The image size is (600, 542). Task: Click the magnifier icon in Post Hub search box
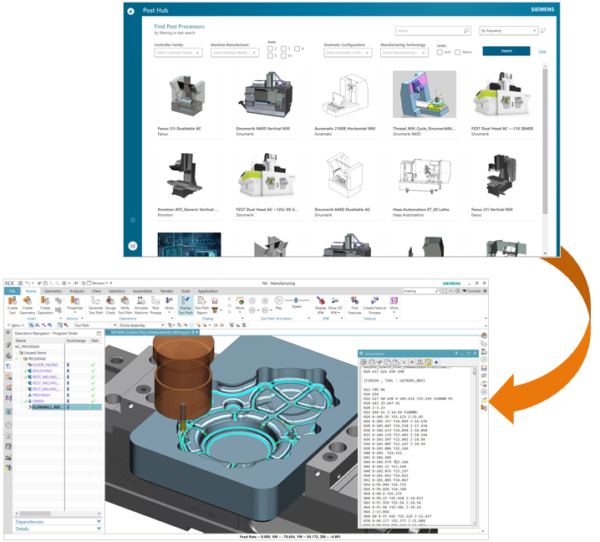click(466, 31)
